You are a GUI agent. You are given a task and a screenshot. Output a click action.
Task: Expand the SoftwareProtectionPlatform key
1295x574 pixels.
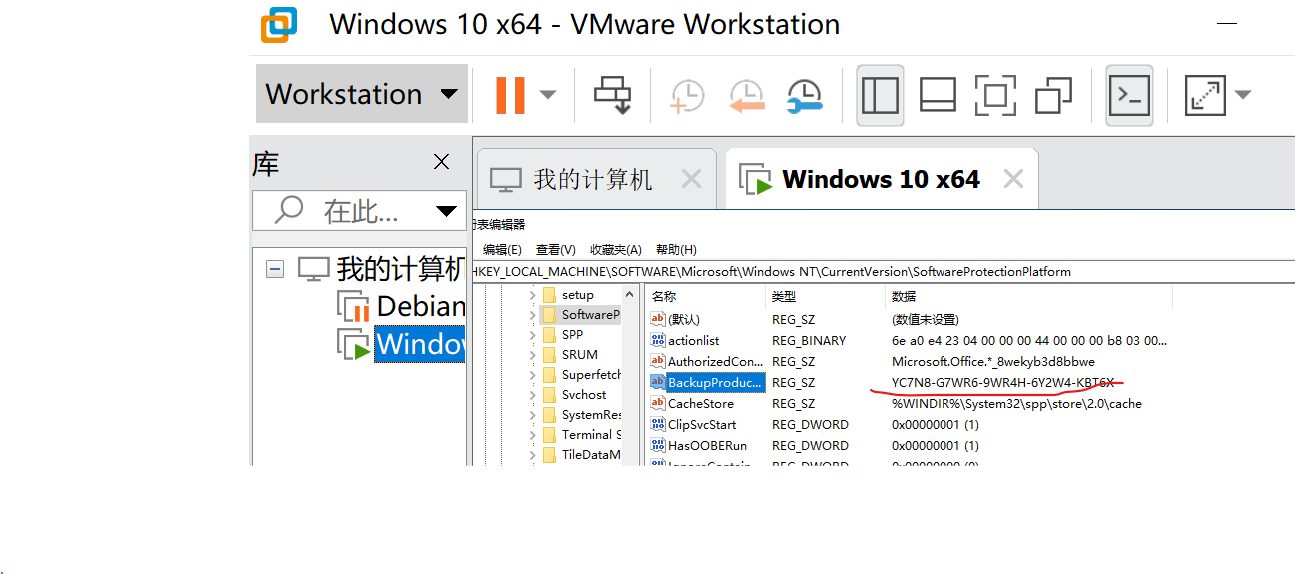(x=532, y=315)
